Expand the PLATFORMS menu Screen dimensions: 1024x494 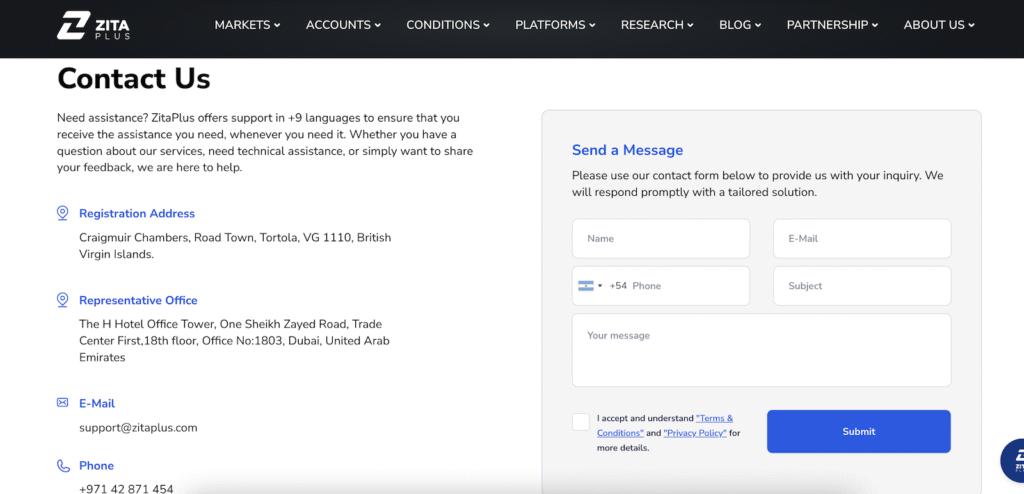555,25
